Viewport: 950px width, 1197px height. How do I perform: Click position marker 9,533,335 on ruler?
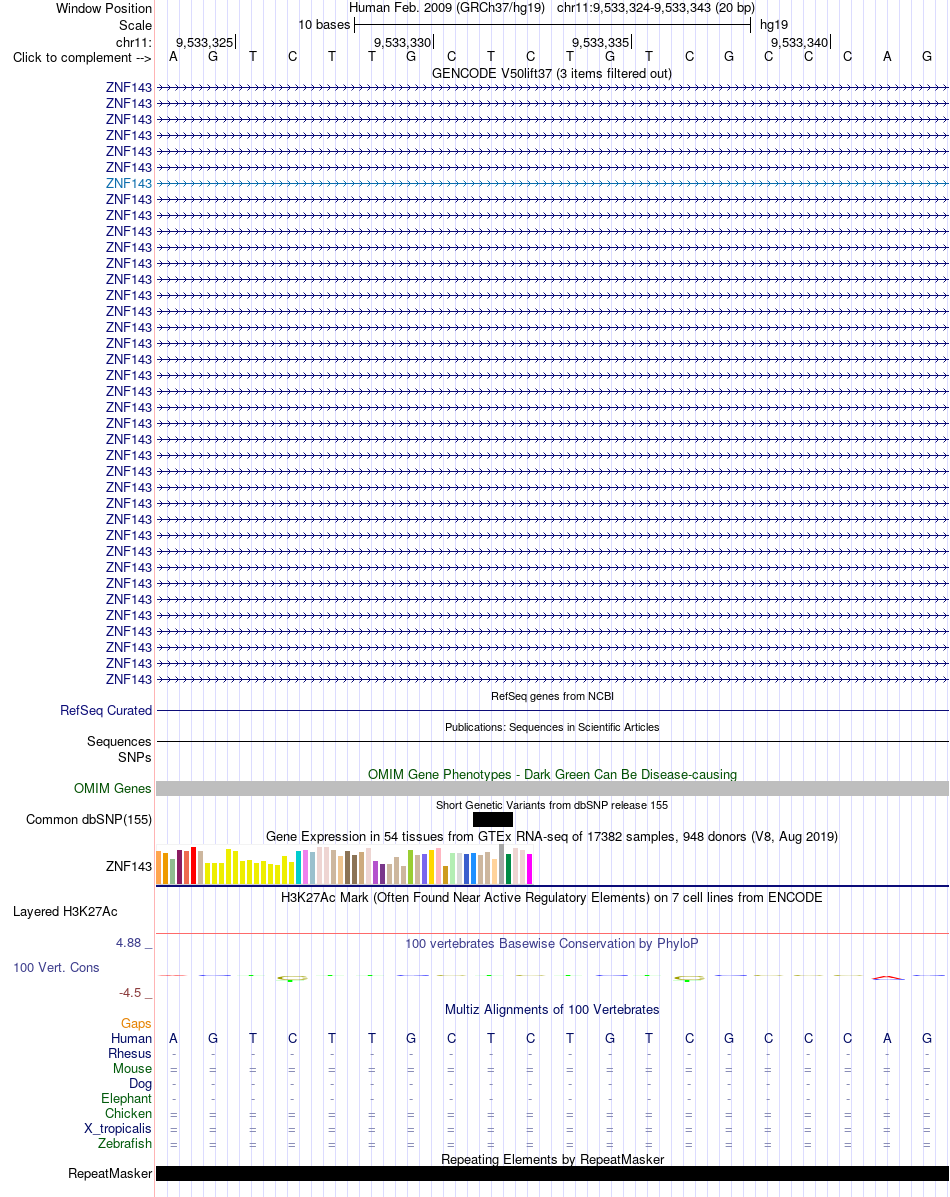pyautogui.click(x=601, y=43)
